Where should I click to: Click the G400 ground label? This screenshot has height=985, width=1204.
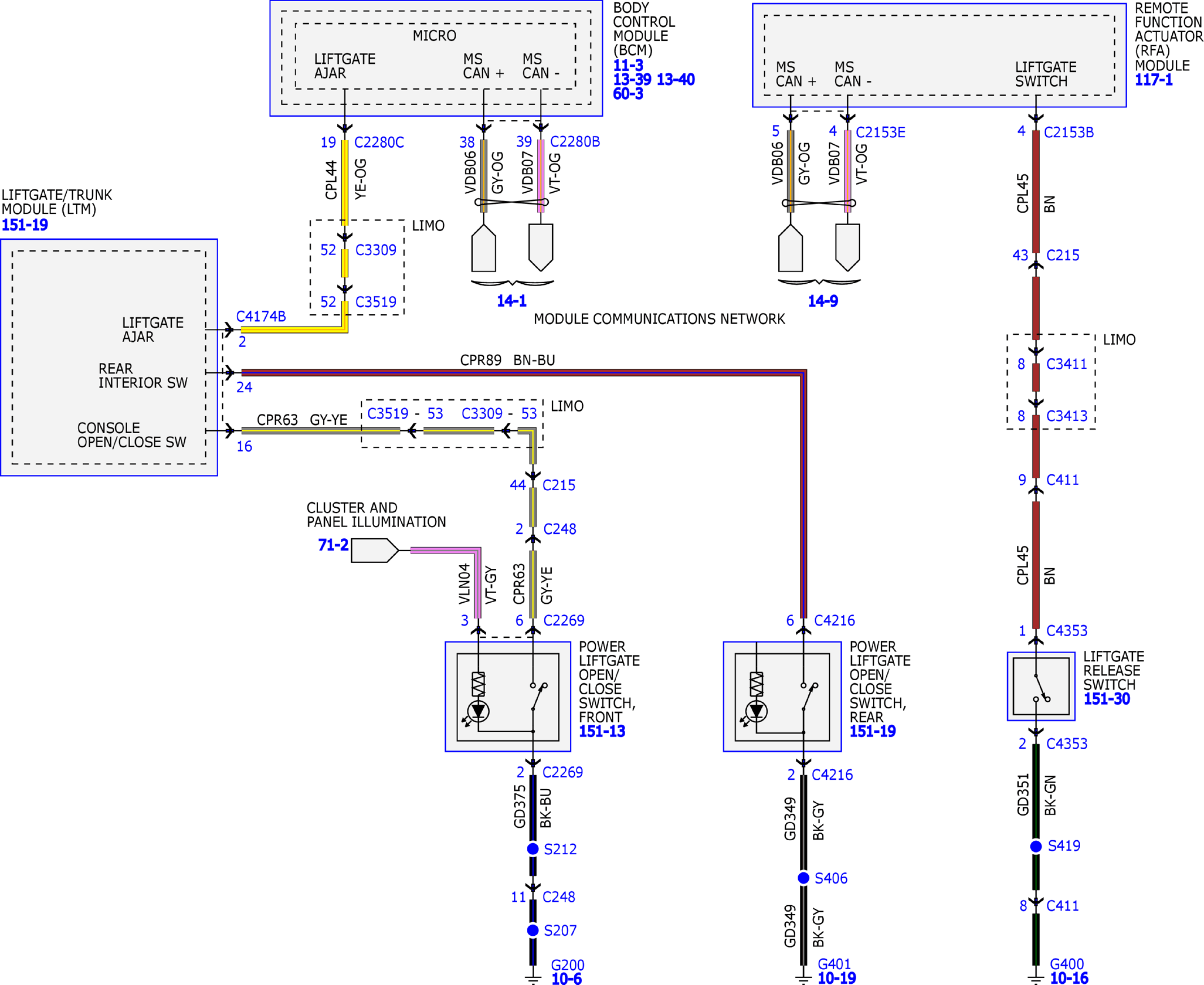pos(1067,964)
